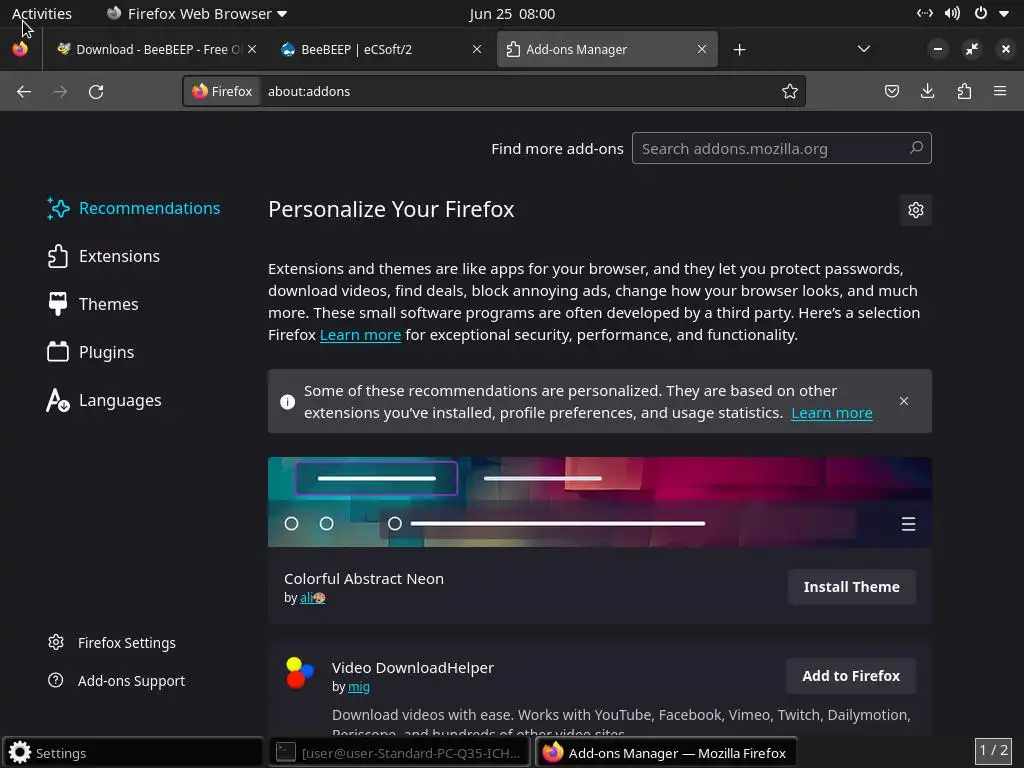This screenshot has width=1024, height=768.
Task: Expand the list all tabs chevron
Action: pos(863,49)
